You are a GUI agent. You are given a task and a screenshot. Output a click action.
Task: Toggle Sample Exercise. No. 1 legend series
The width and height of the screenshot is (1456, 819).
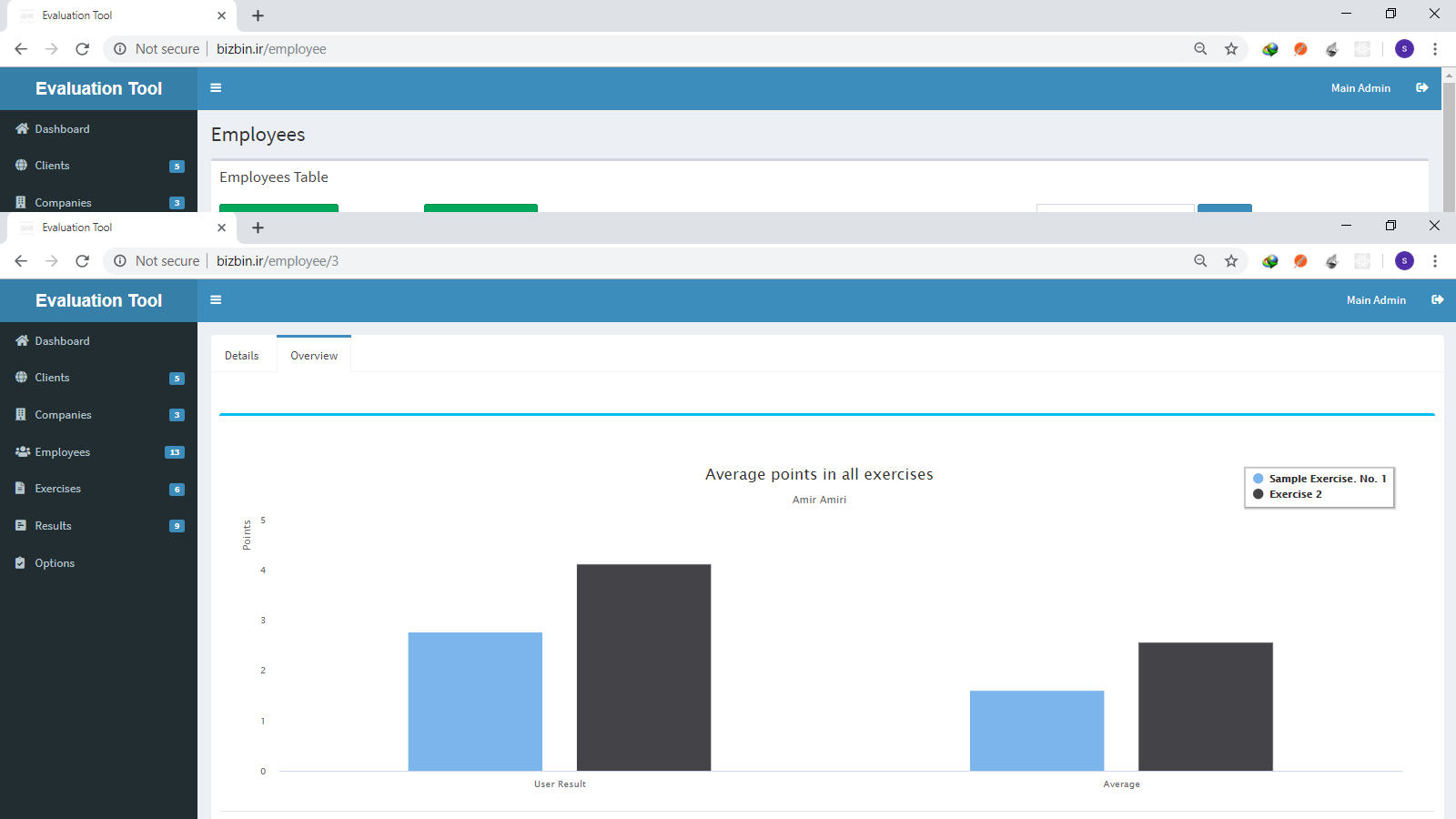point(1319,479)
